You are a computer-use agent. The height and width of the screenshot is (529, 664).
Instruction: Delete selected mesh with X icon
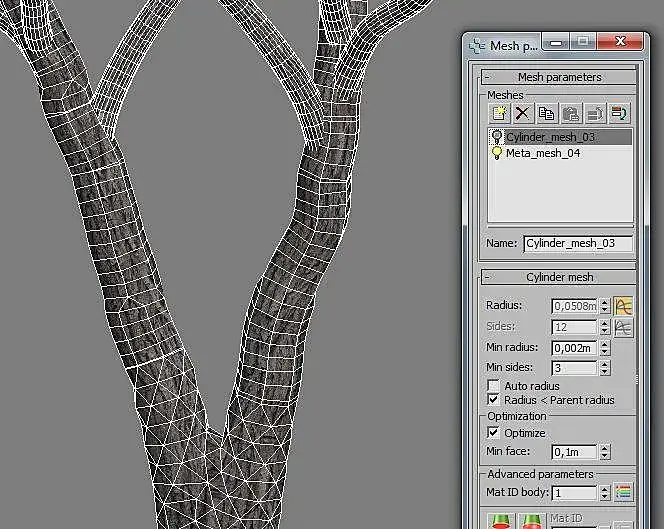point(523,114)
